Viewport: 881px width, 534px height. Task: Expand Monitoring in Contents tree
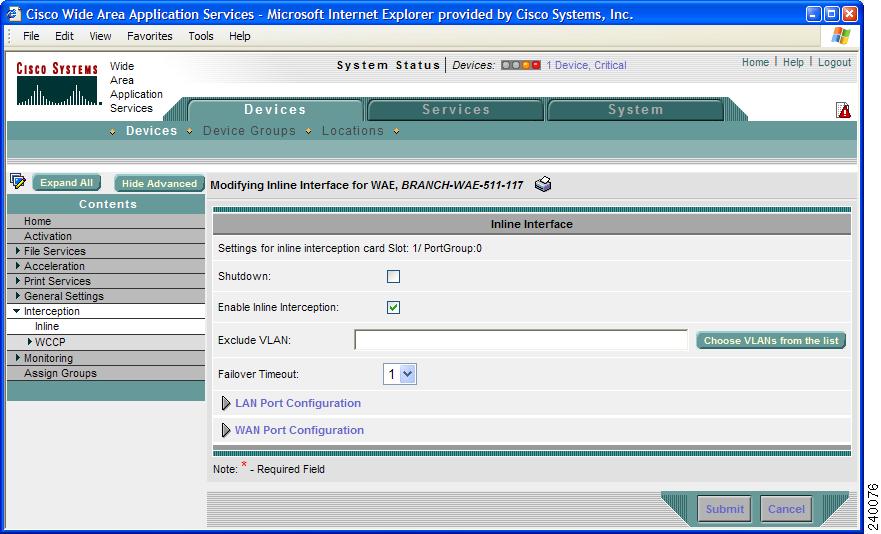coord(18,357)
